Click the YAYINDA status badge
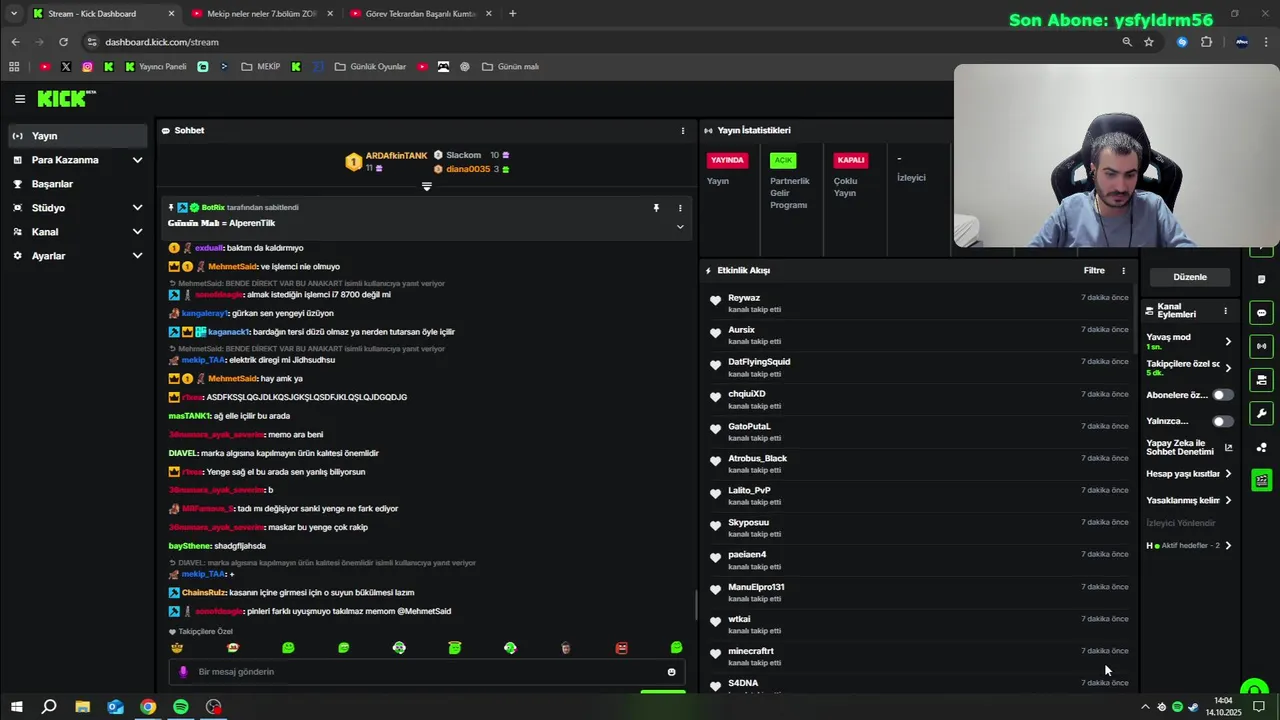This screenshot has height=720, width=1280. click(727, 160)
